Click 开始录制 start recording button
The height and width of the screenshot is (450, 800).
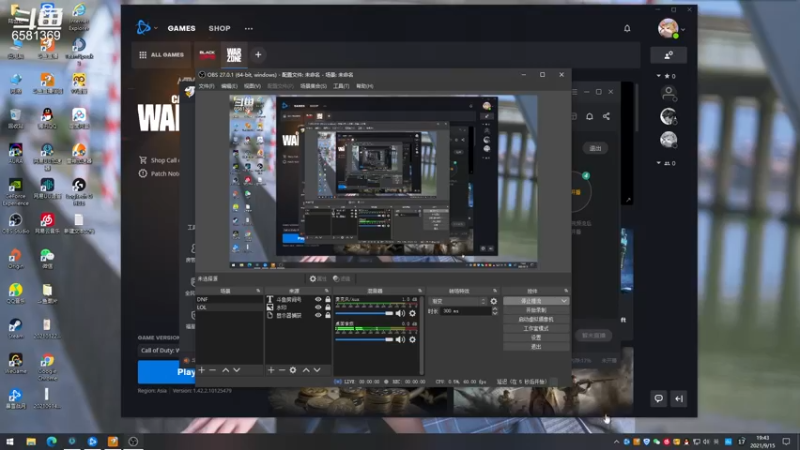pyautogui.click(x=536, y=310)
